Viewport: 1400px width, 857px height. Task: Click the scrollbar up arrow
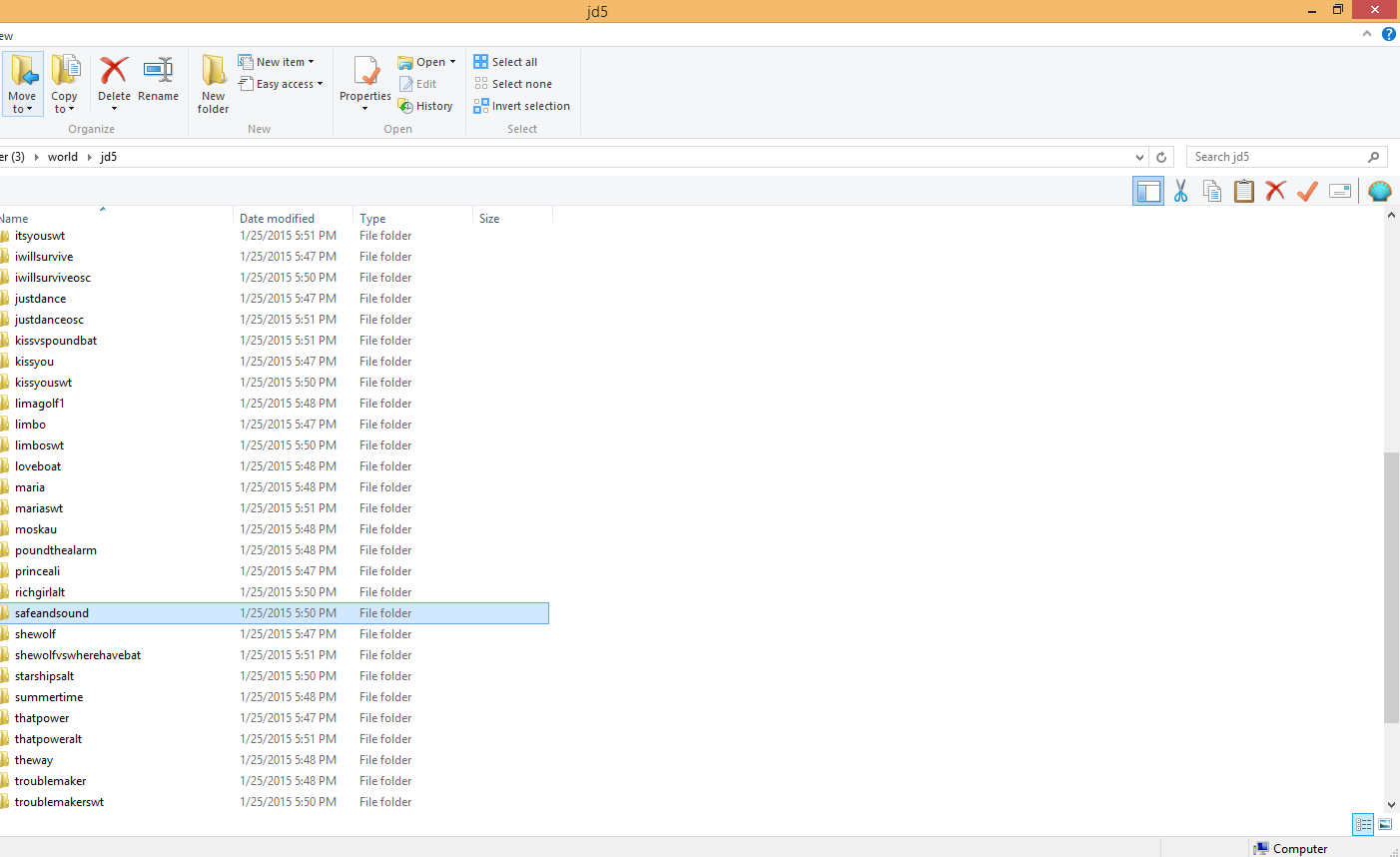click(x=1392, y=216)
